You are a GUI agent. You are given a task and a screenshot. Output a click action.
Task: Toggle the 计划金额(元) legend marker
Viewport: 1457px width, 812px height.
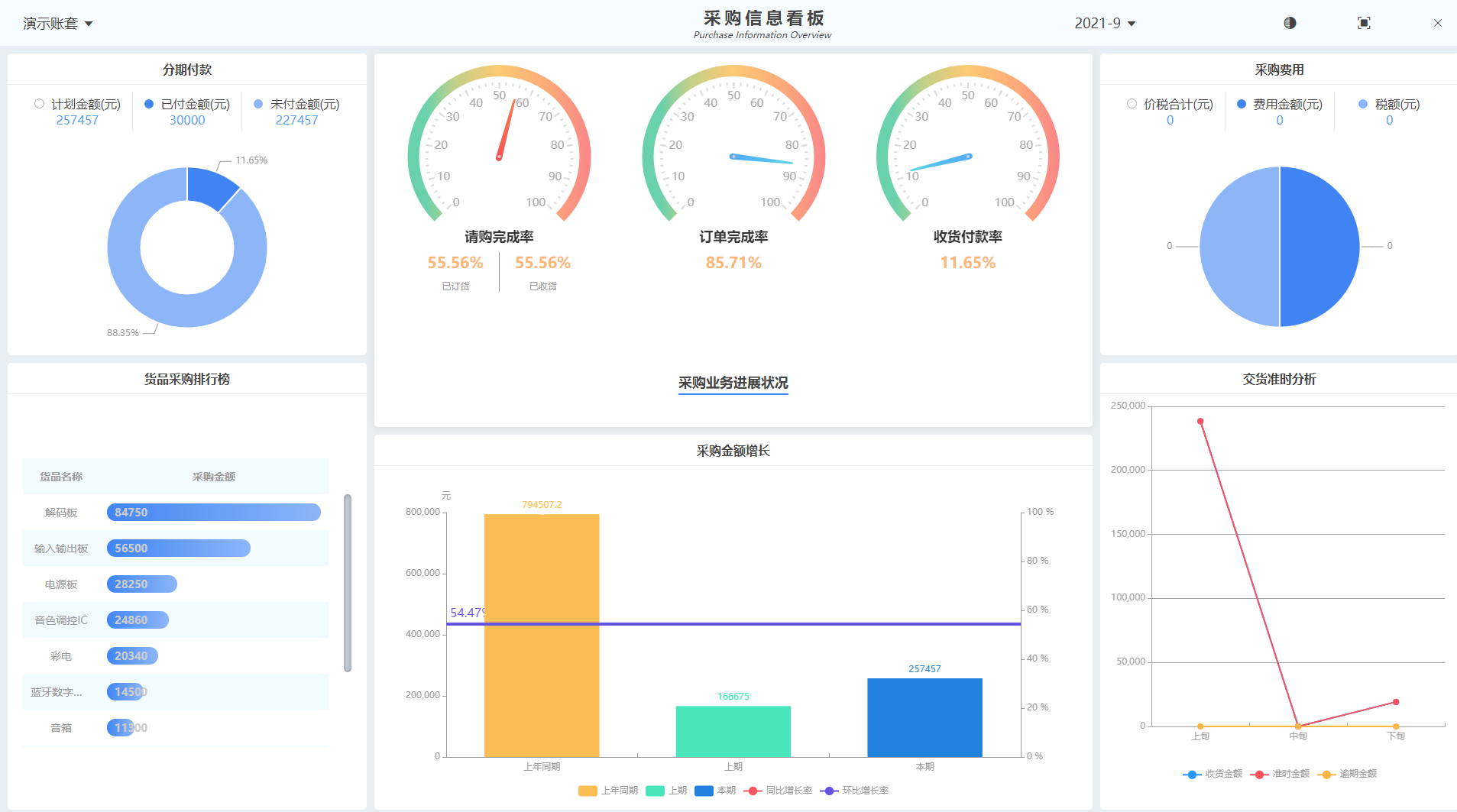pos(39,104)
